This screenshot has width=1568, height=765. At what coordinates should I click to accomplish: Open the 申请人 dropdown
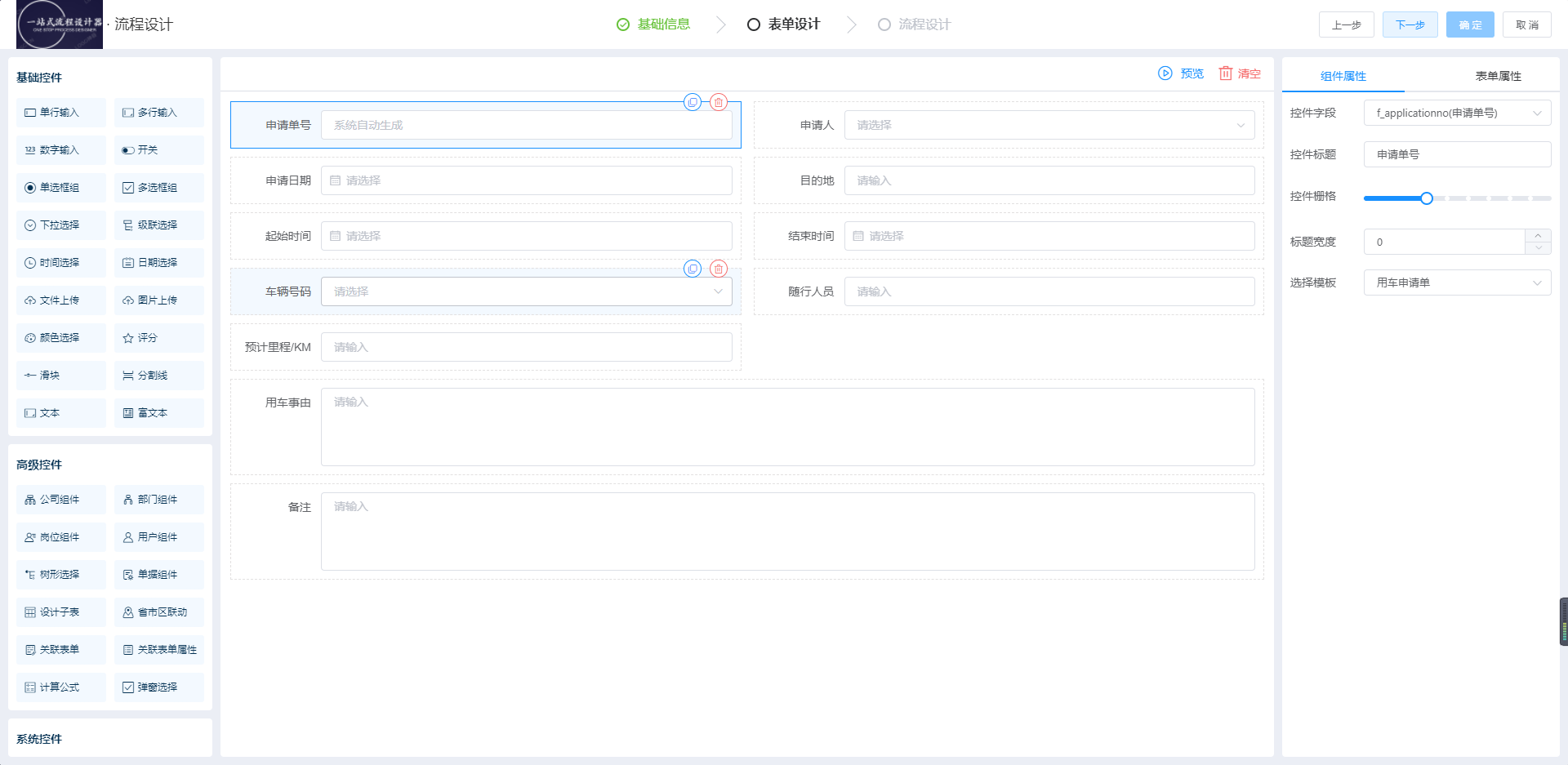pyautogui.click(x=1049, y=125)
